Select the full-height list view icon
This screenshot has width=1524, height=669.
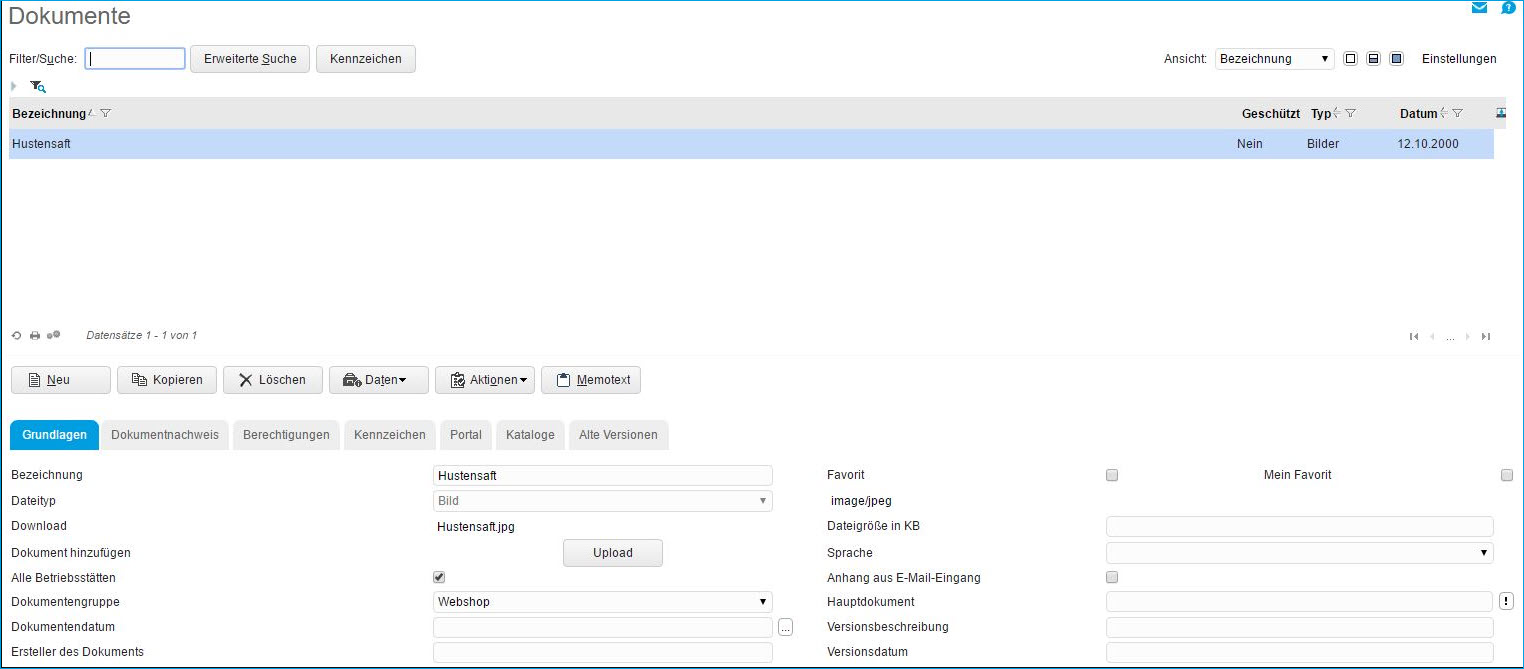click(1350, 58)
